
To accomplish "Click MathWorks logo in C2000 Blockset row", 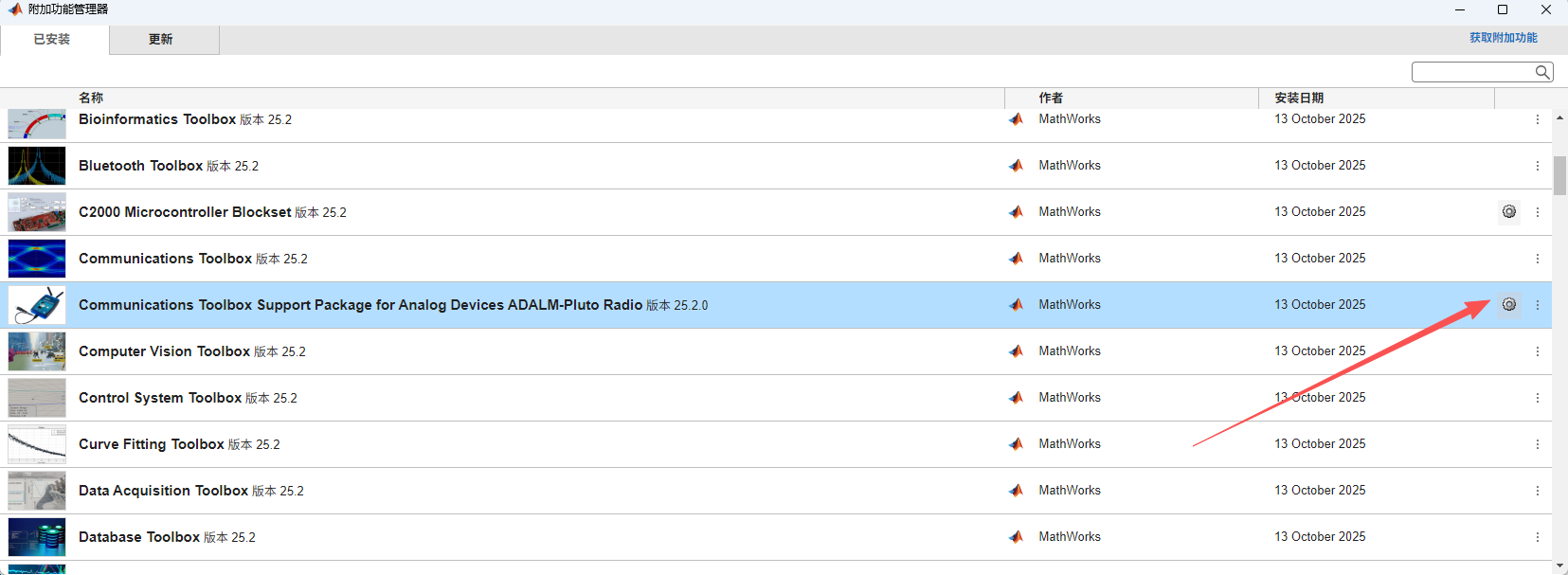I will (x=1017, y=212).
